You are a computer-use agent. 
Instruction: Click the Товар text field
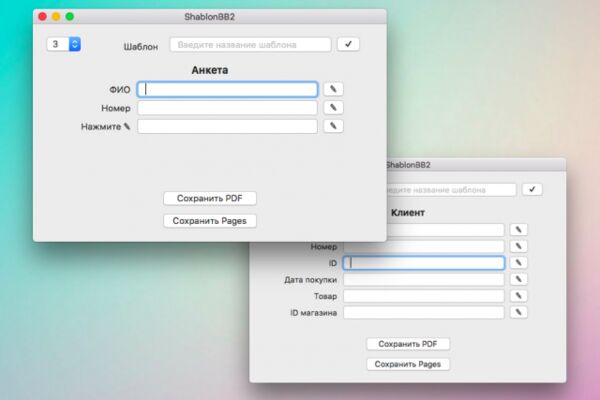click(x=424, y=296)
